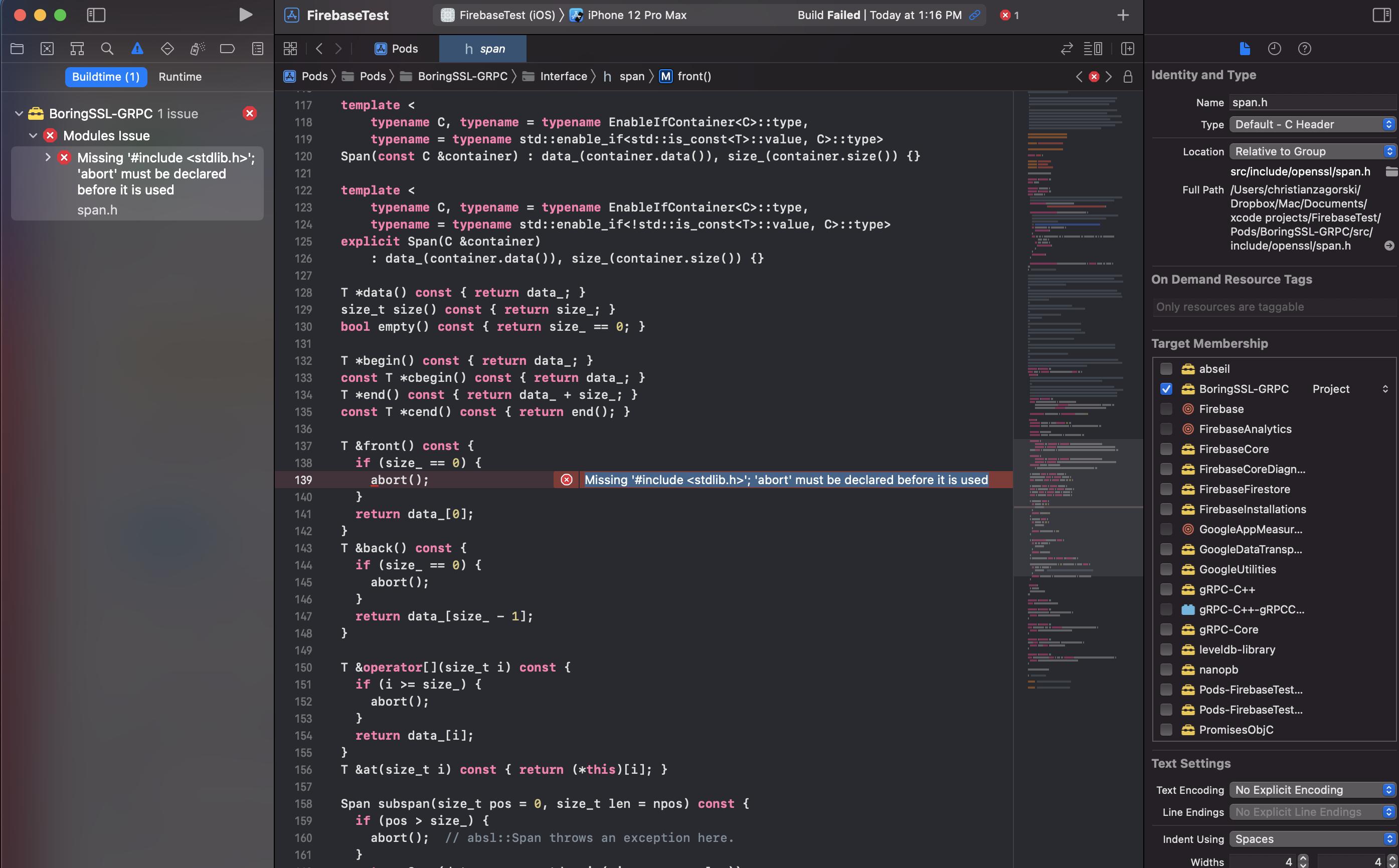The image size is (1399, 868).
Task: Toggle code review mode arrows icon
Action: (1067, 49)
